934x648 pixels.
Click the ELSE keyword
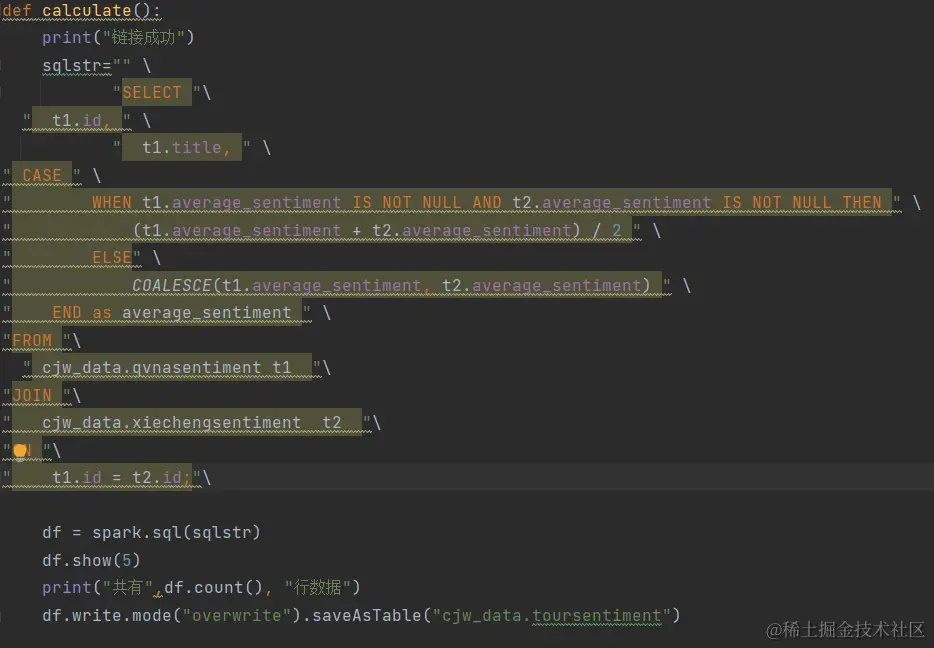(x=112, y=257)
